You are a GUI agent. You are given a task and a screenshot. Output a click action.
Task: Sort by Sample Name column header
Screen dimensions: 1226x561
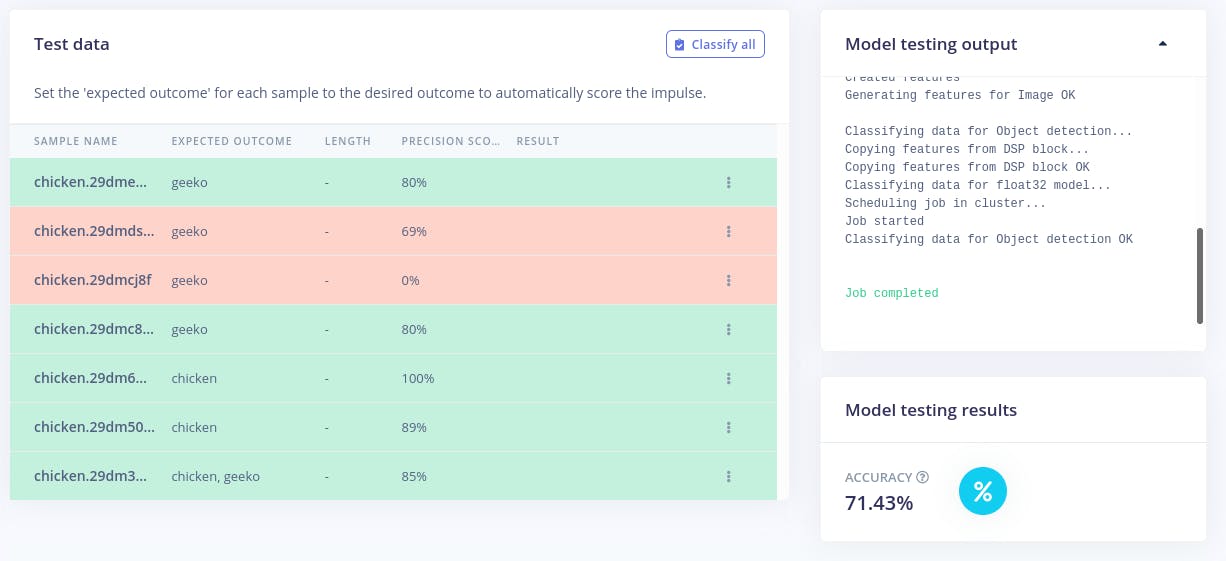(x=76, y=141)
